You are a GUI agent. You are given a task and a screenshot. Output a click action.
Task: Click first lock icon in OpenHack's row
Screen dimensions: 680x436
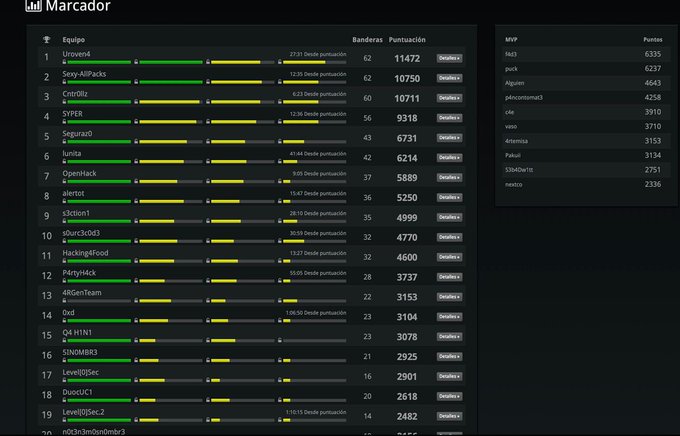[65, 182]
